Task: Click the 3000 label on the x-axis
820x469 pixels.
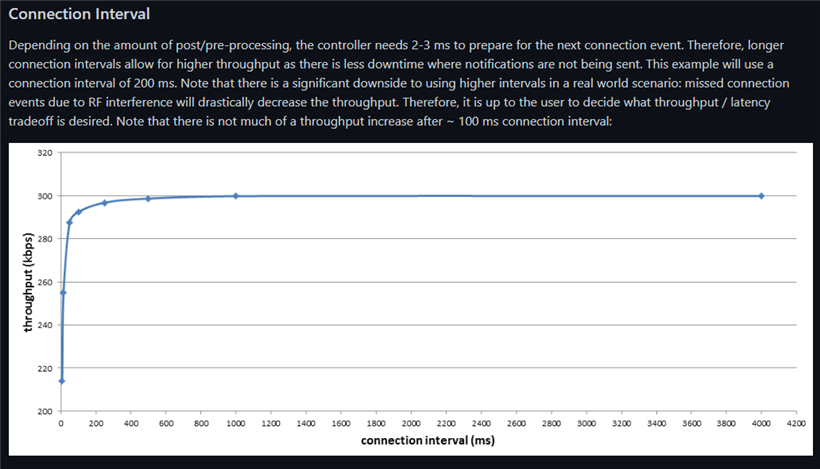Action: click(x=585, y=423)
